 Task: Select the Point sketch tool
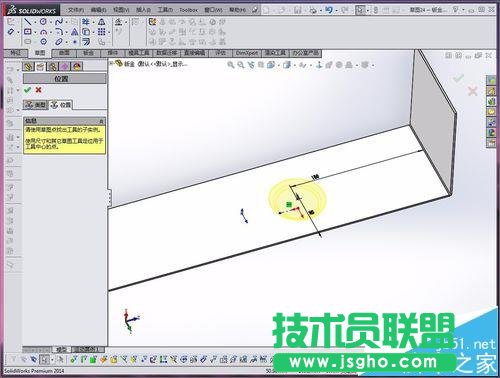(x=75, y=42)
